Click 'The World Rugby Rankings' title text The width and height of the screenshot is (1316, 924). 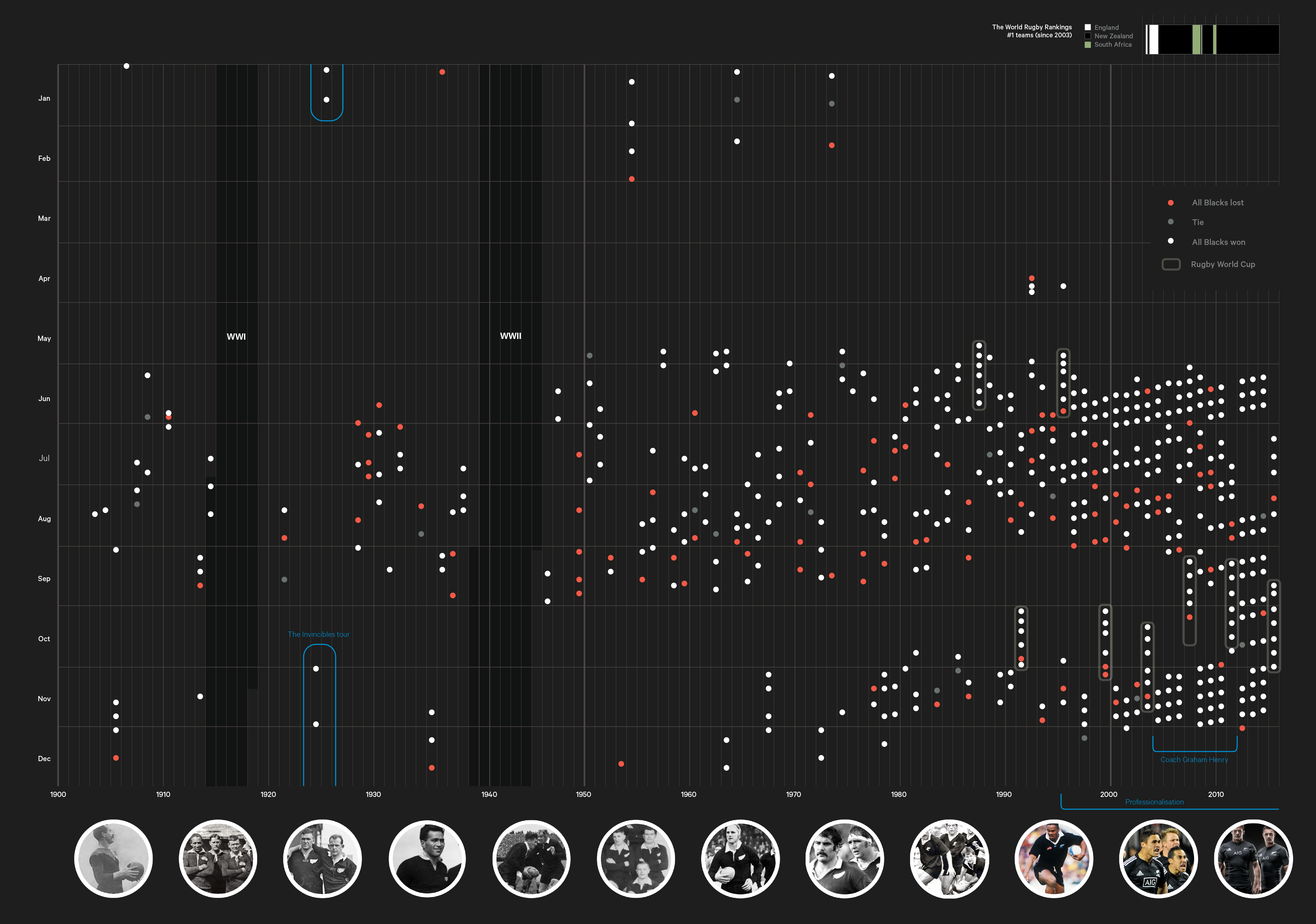(1032, 27)
